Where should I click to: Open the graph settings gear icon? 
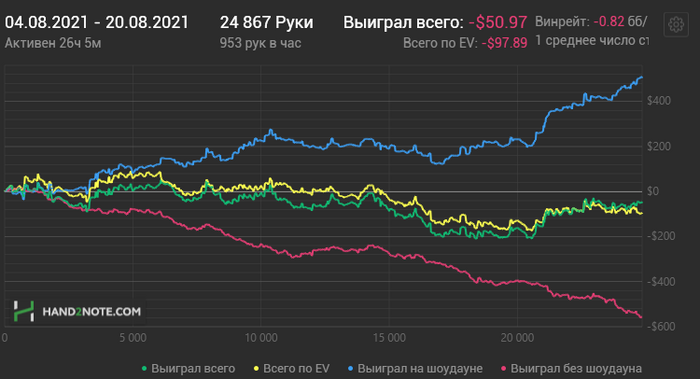(676, 24)
